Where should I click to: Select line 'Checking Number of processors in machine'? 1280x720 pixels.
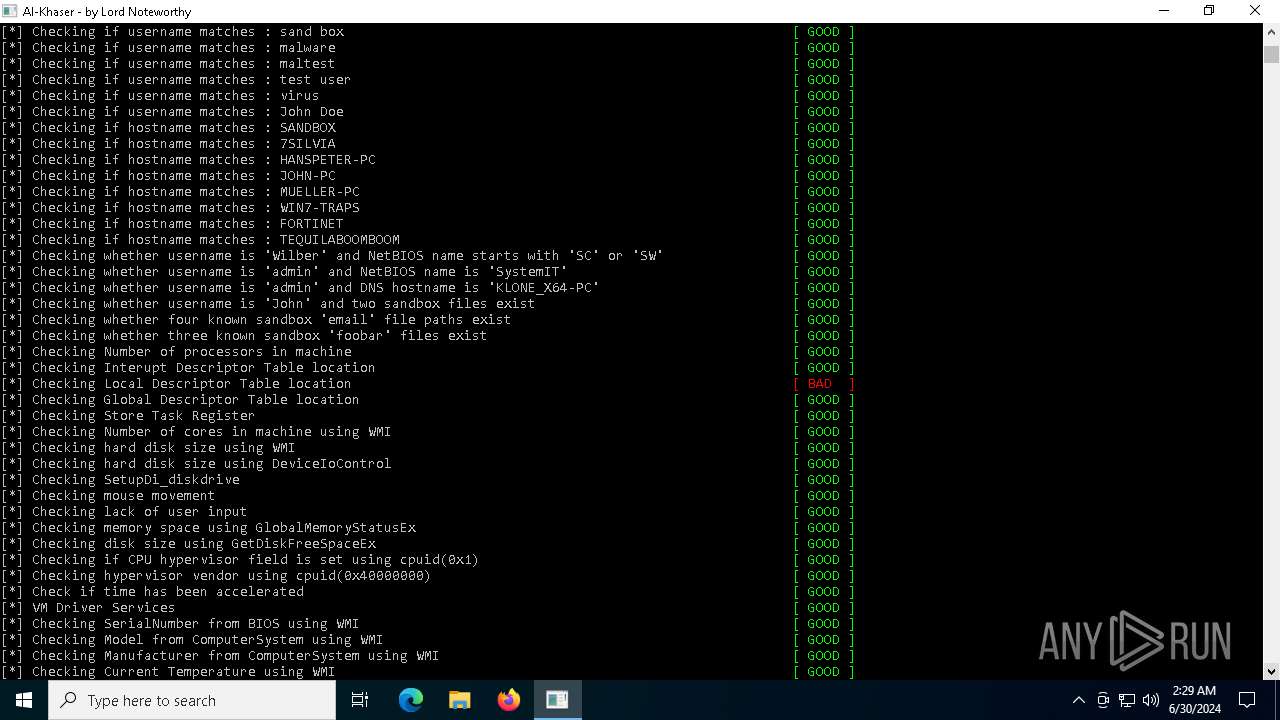[x=176, y=351]
